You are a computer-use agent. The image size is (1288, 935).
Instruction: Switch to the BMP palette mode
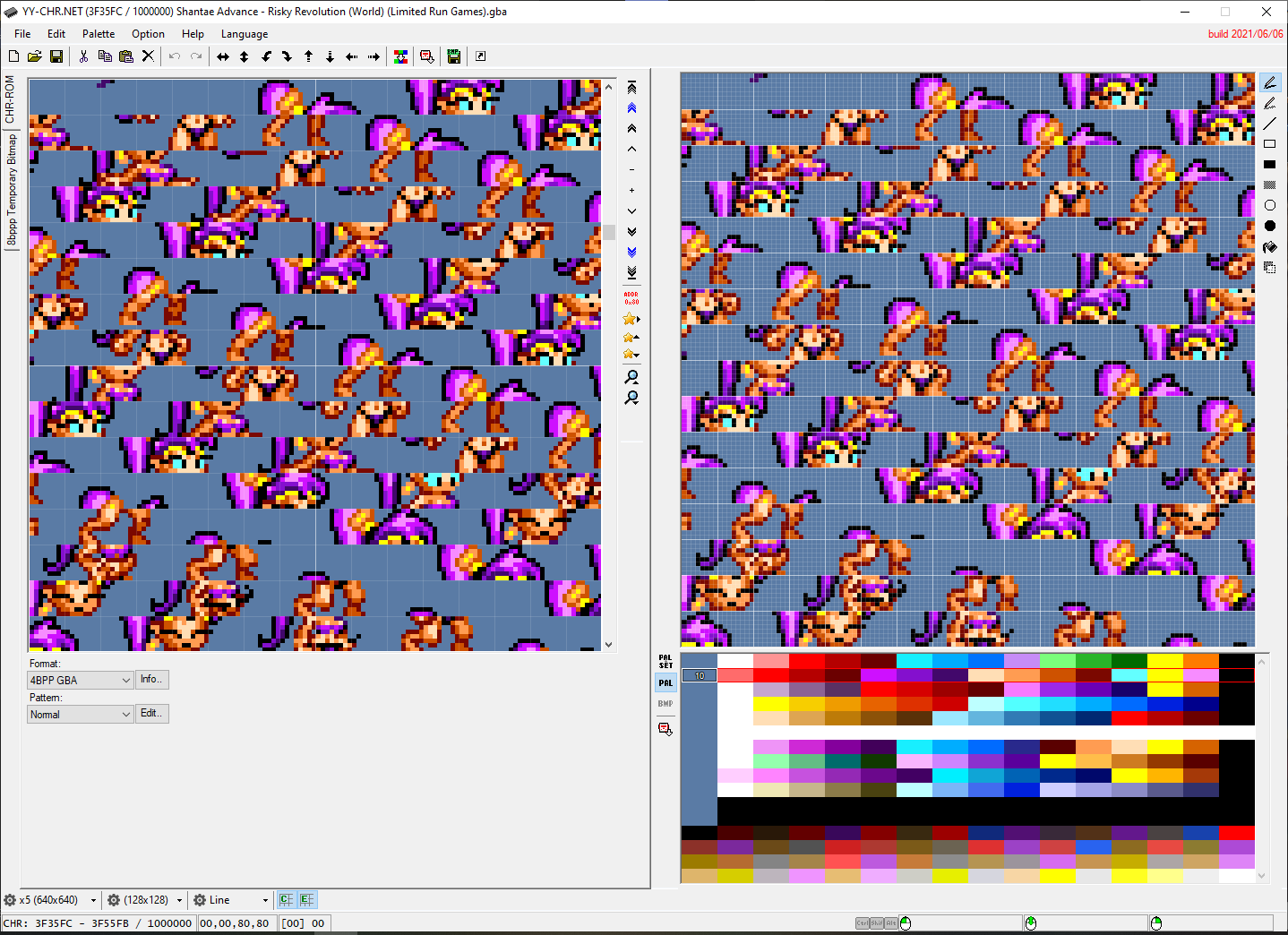point(665,704)
